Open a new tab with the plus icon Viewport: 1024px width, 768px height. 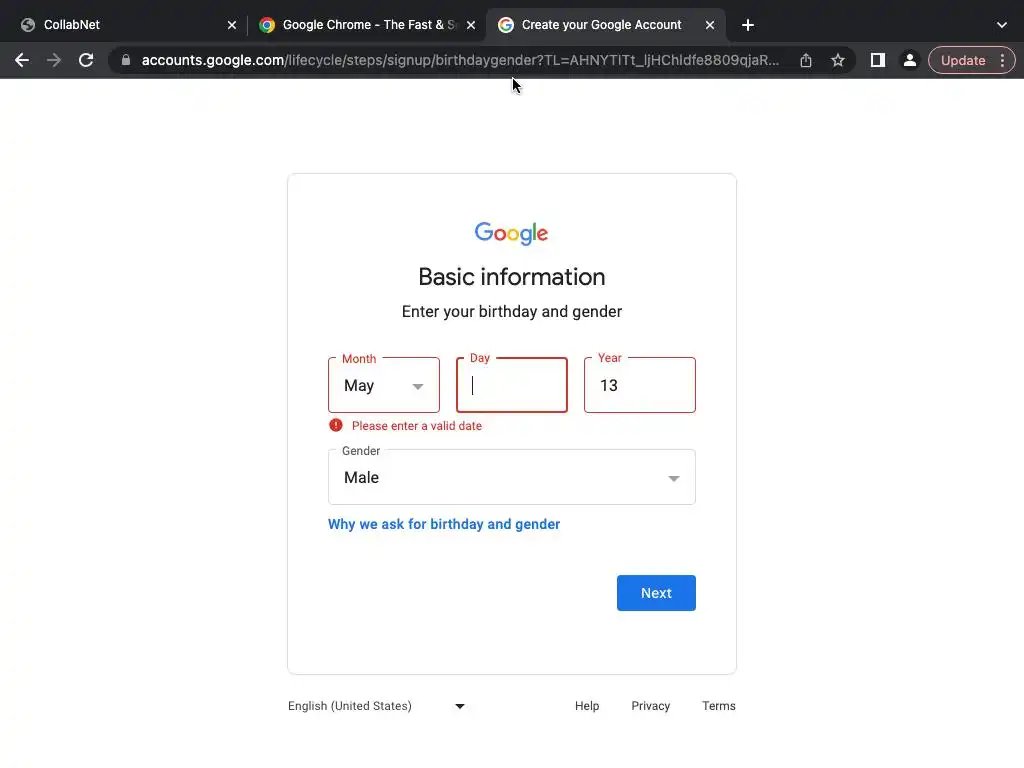click(x=748, y=25)
